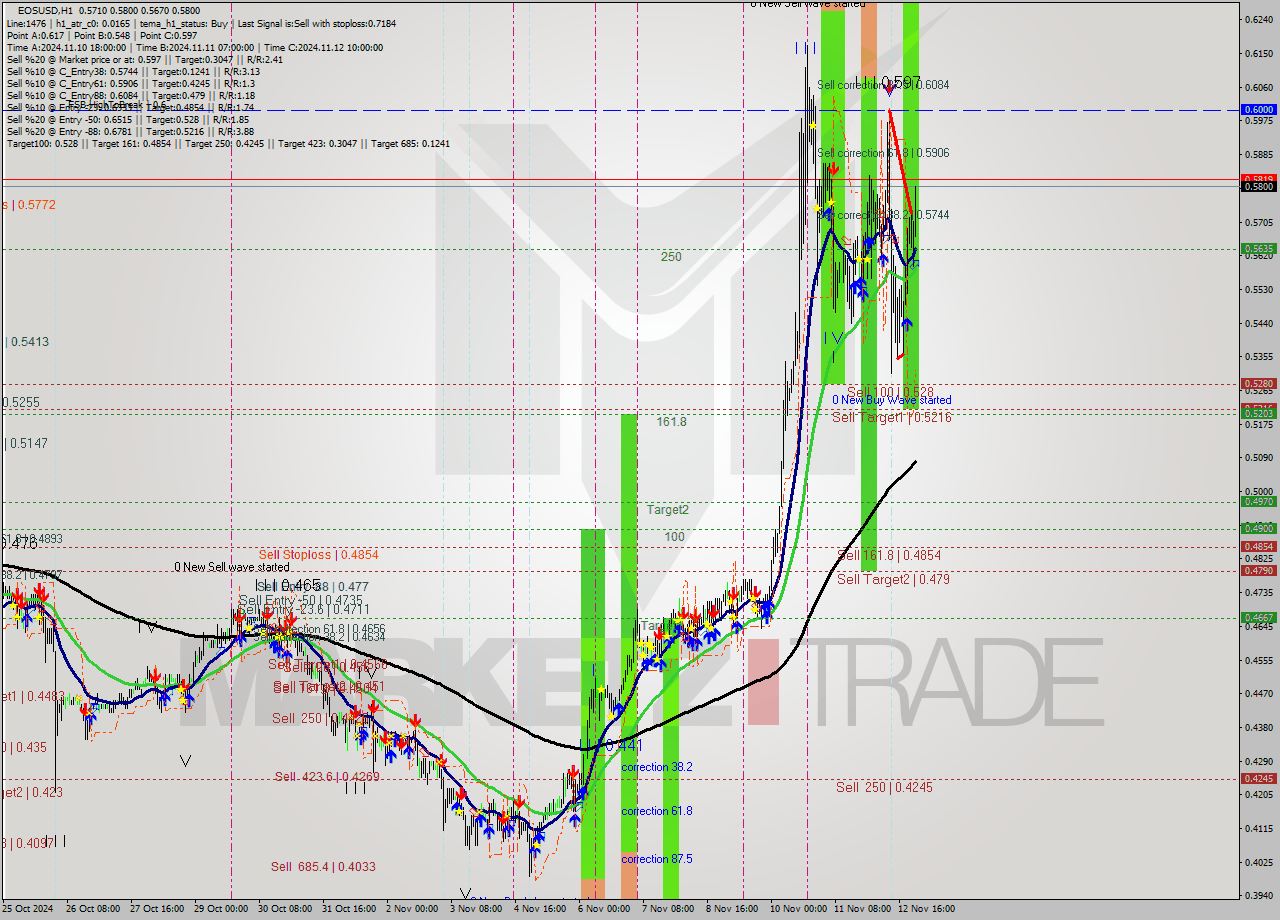Click 'Sell 685.4 | 0.4033' label
Image resolution: width=1280 pixels, height=920 pixels.
323,867
